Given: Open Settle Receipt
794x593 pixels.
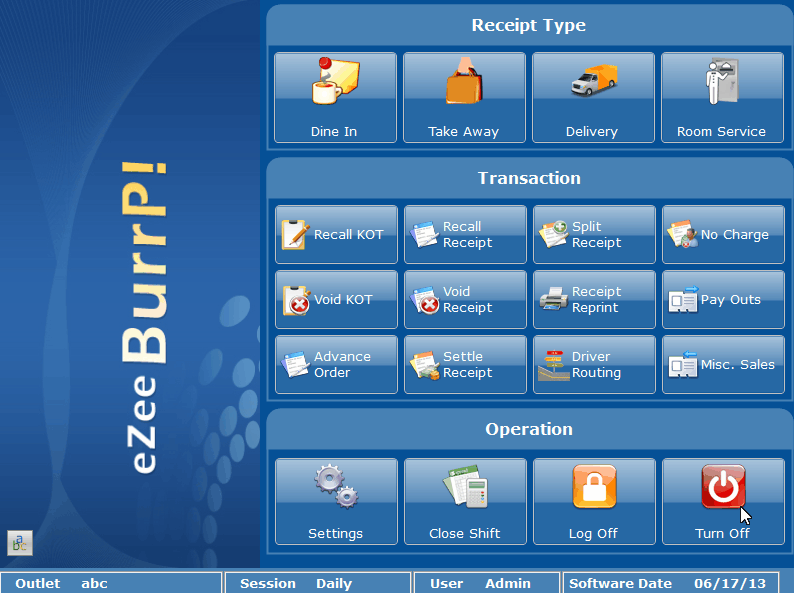Looking at the screenshot, I should click(464, 365).
